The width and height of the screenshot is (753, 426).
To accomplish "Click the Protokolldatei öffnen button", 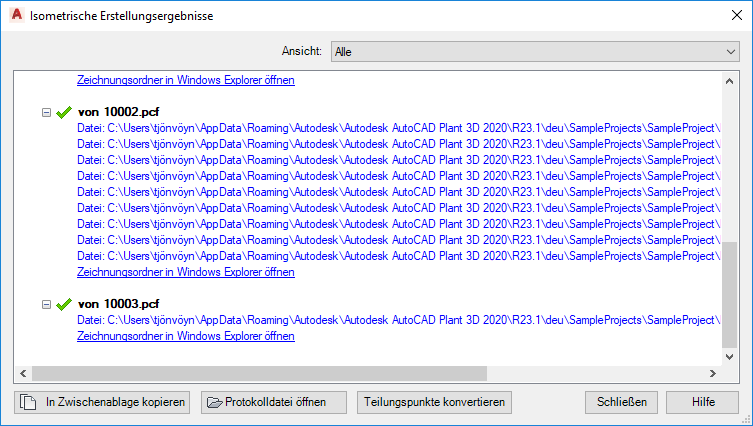I will pos(274,402).
